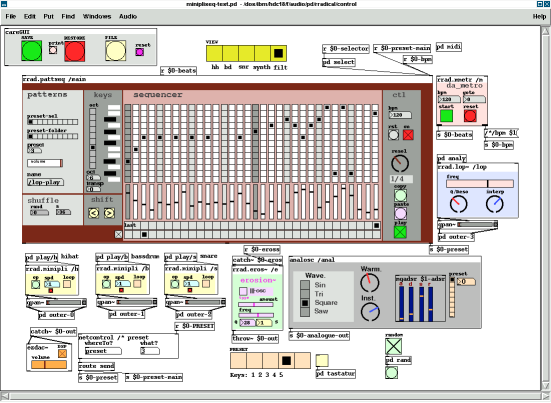551x403 pixels.
Task: Open the Audio menu
Action: click(x=128, y=17)
